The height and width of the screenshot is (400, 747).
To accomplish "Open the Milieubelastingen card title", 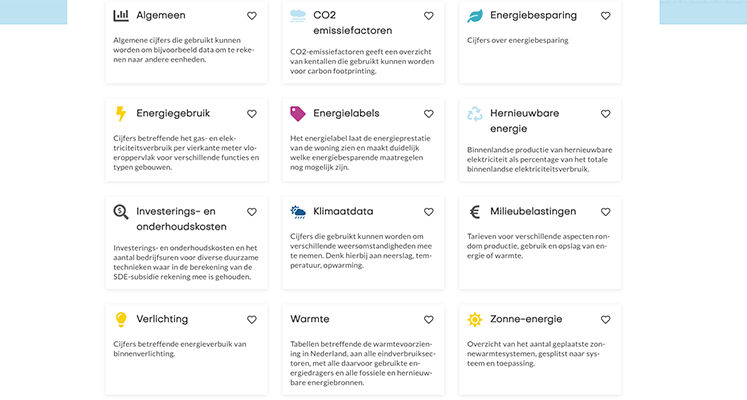I will [x=533, y=211].
